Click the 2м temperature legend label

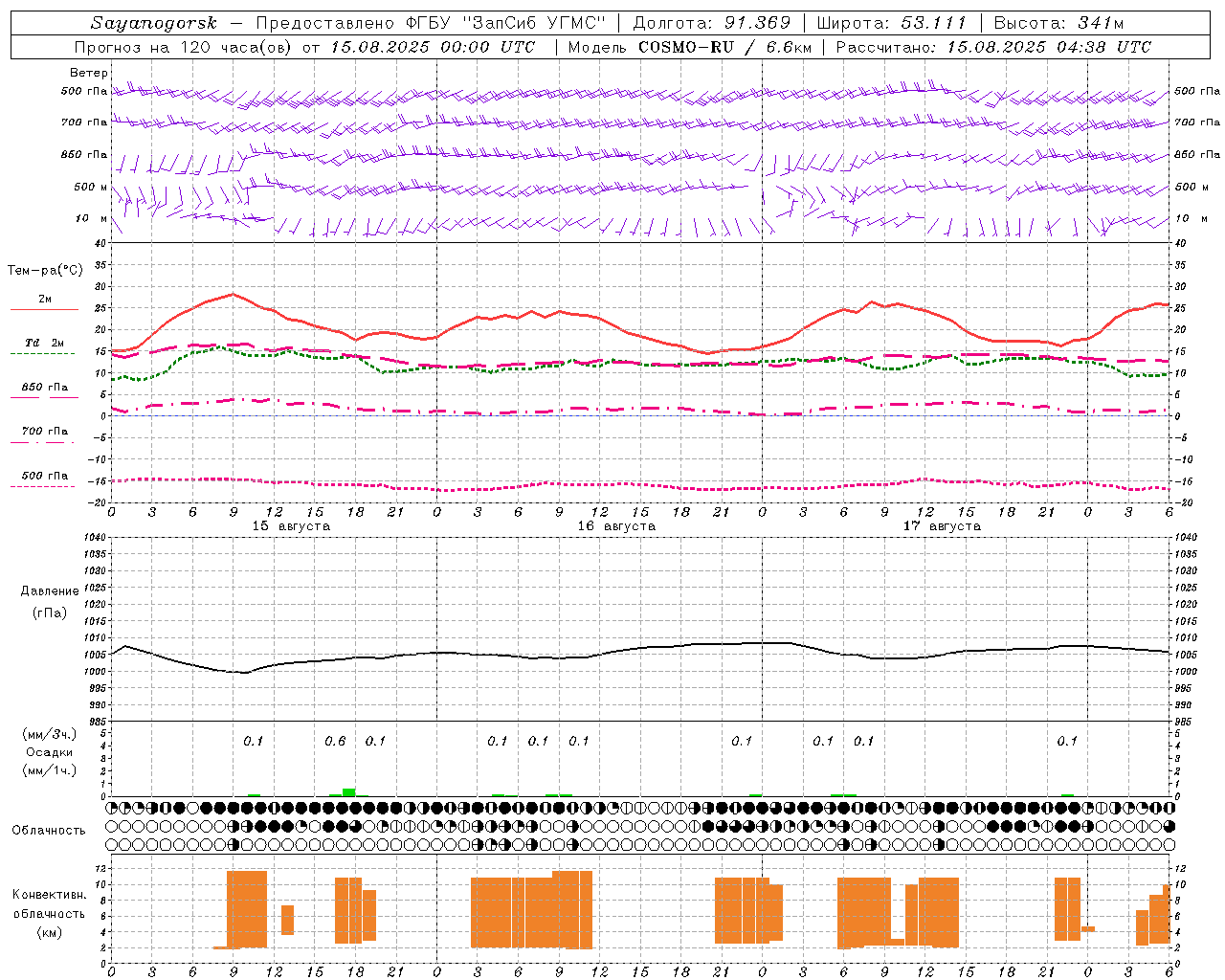click(x=45, y=300)
